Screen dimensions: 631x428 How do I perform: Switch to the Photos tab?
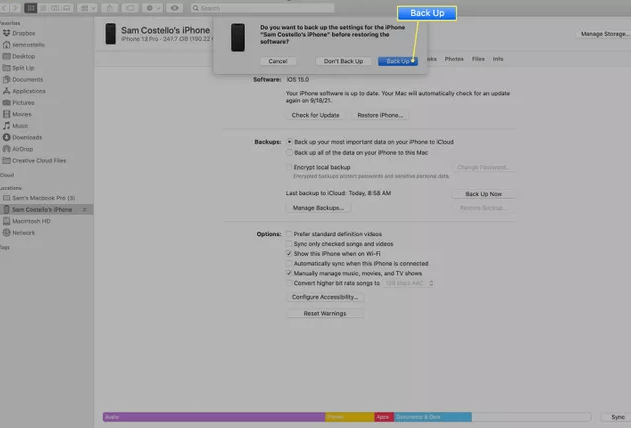point(454,59)
